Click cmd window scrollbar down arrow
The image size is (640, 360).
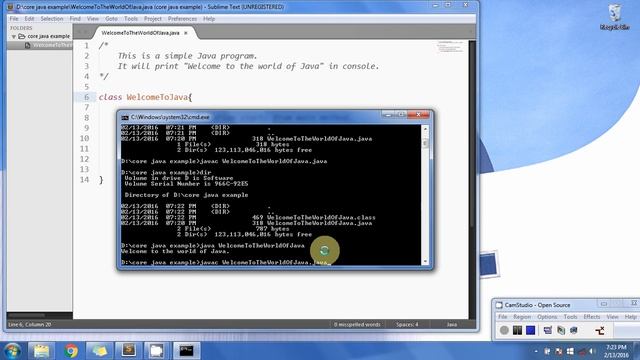(x=425, y=261)
